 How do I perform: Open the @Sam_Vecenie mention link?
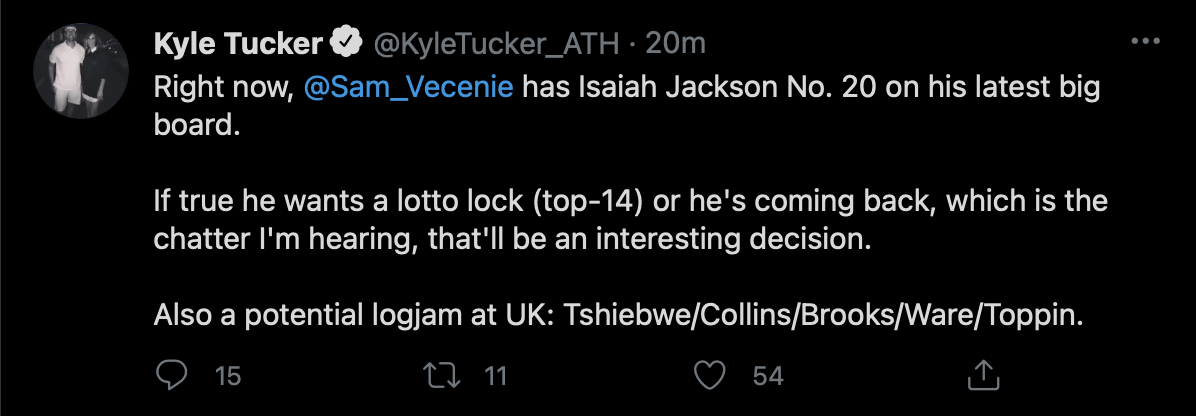(x=407, y=88)
